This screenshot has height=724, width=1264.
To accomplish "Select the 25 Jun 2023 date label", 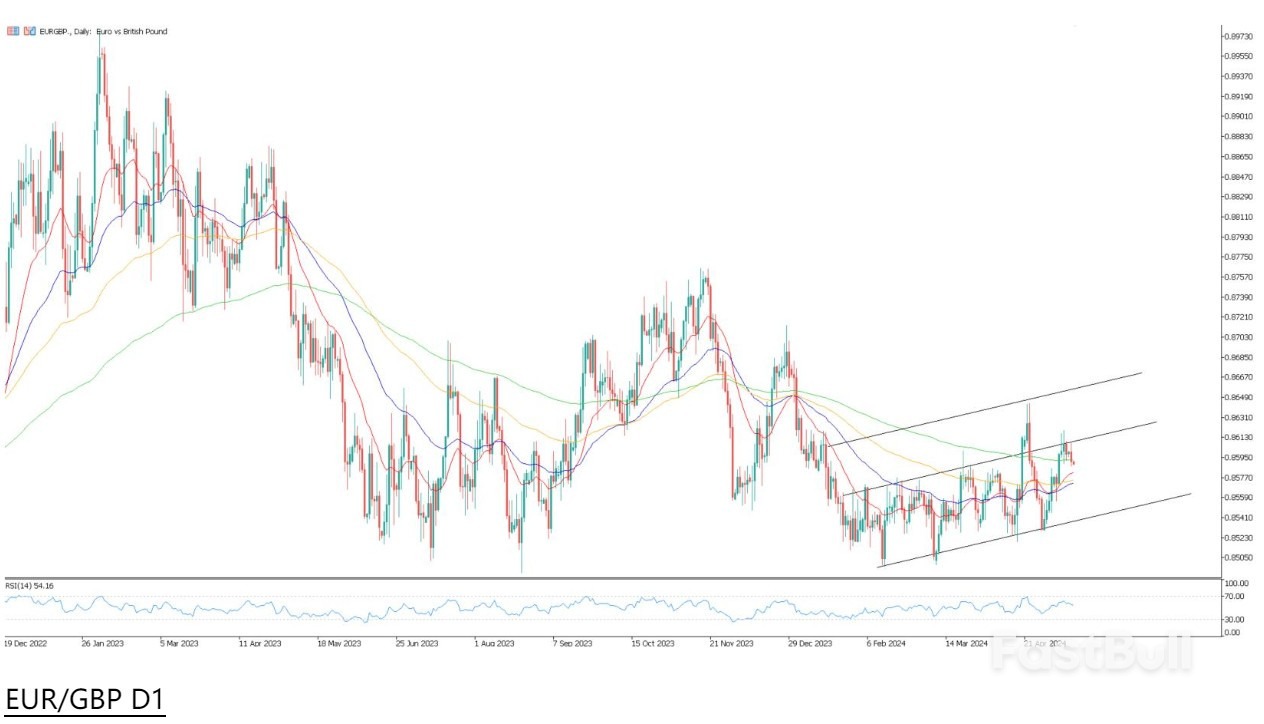I will pyautogui.click(x=417, y=645).
